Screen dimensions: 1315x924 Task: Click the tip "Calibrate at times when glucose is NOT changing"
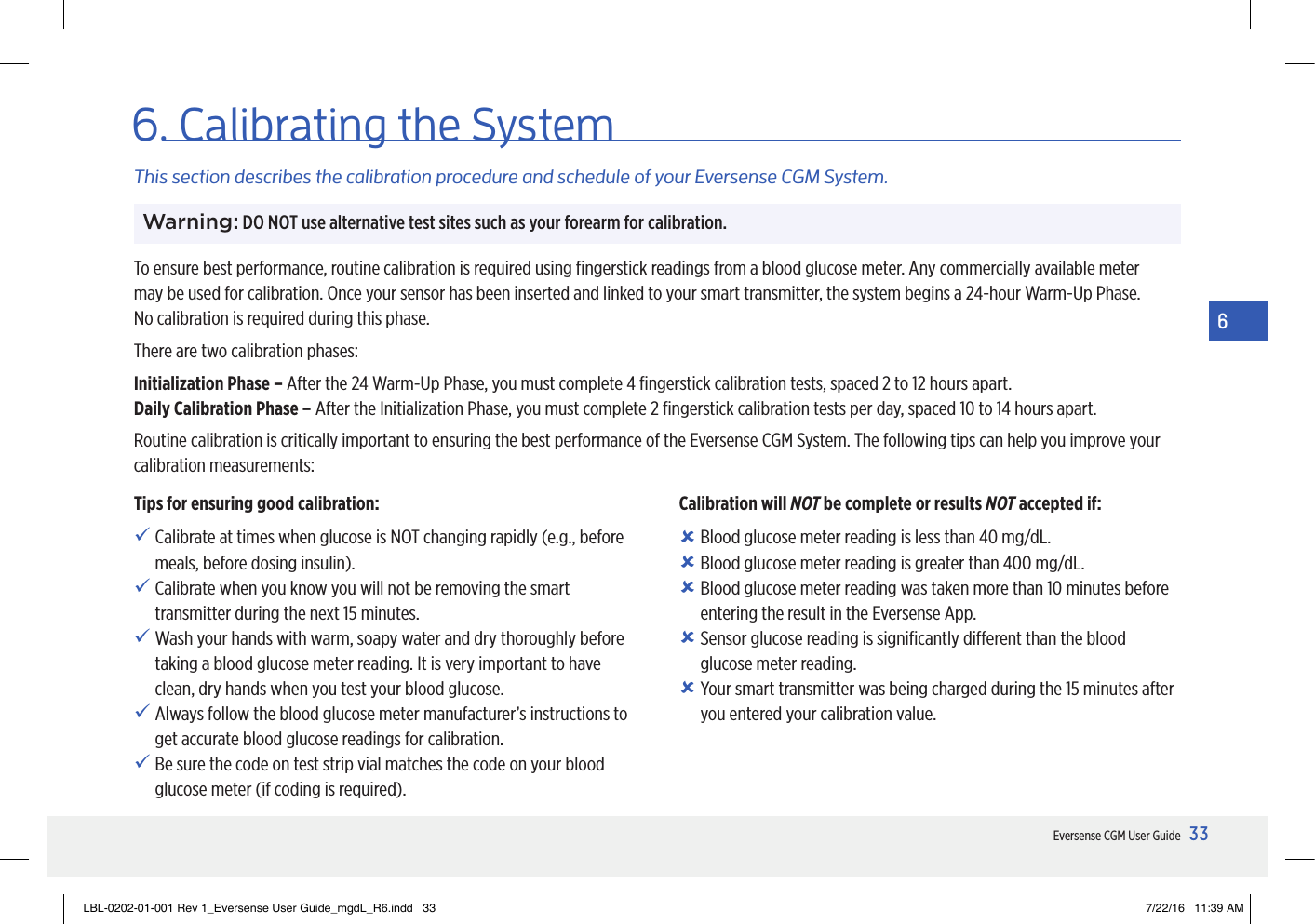389,550
